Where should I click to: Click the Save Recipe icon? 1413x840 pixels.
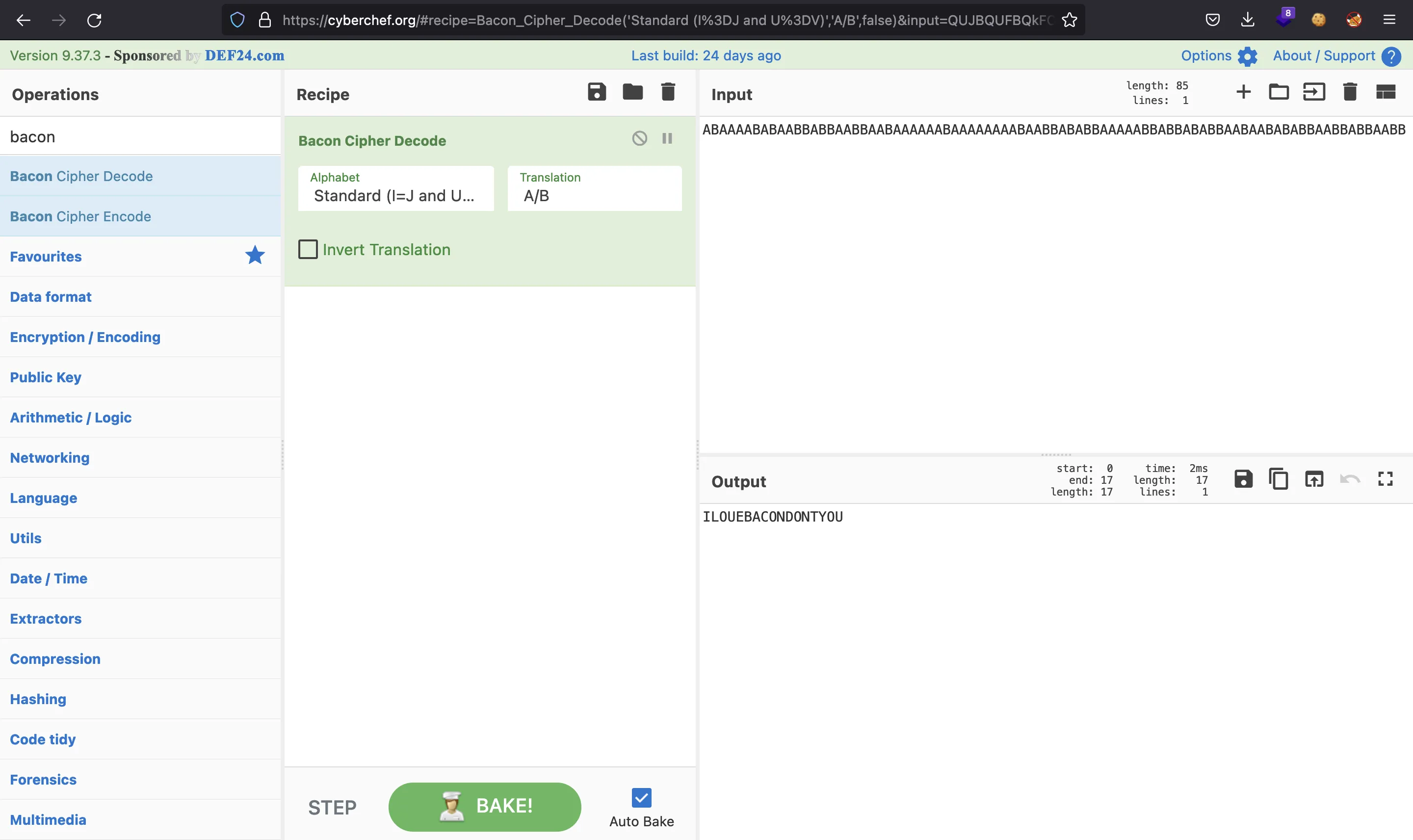point(596,92)
